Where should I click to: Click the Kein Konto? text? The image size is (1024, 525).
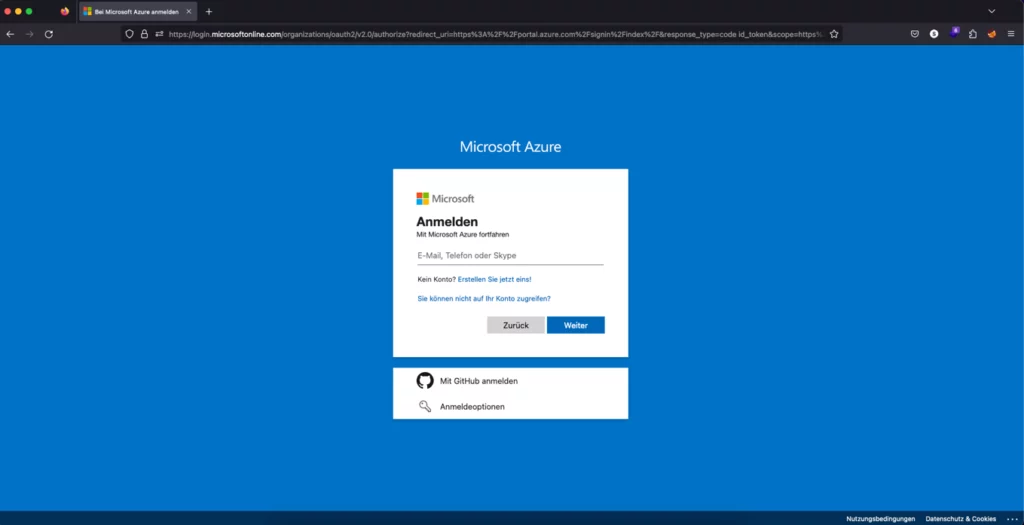pyautogui.click(x=437, y=279)
